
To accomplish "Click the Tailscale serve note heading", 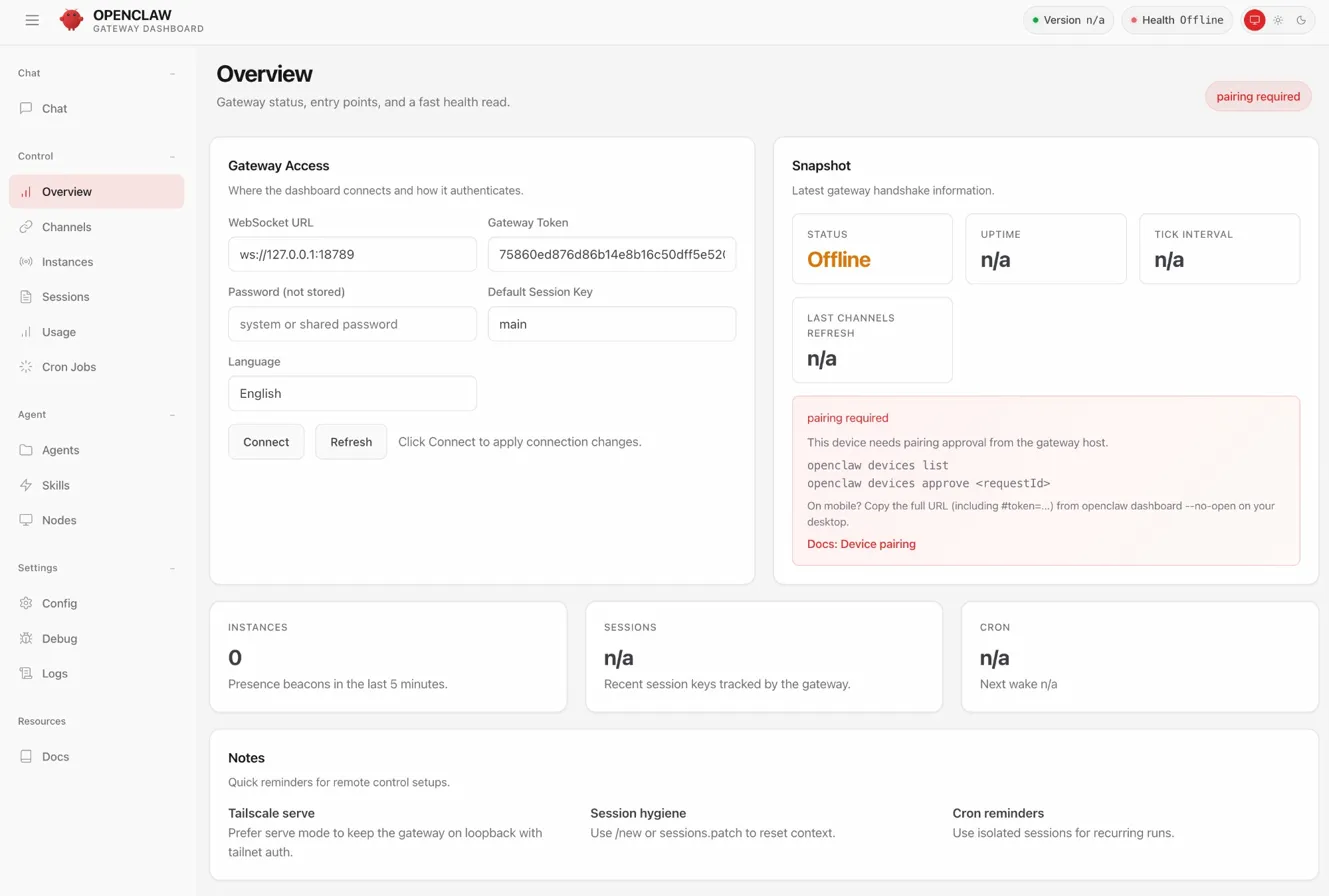I will pyautogui.click(x=271, y=813).
